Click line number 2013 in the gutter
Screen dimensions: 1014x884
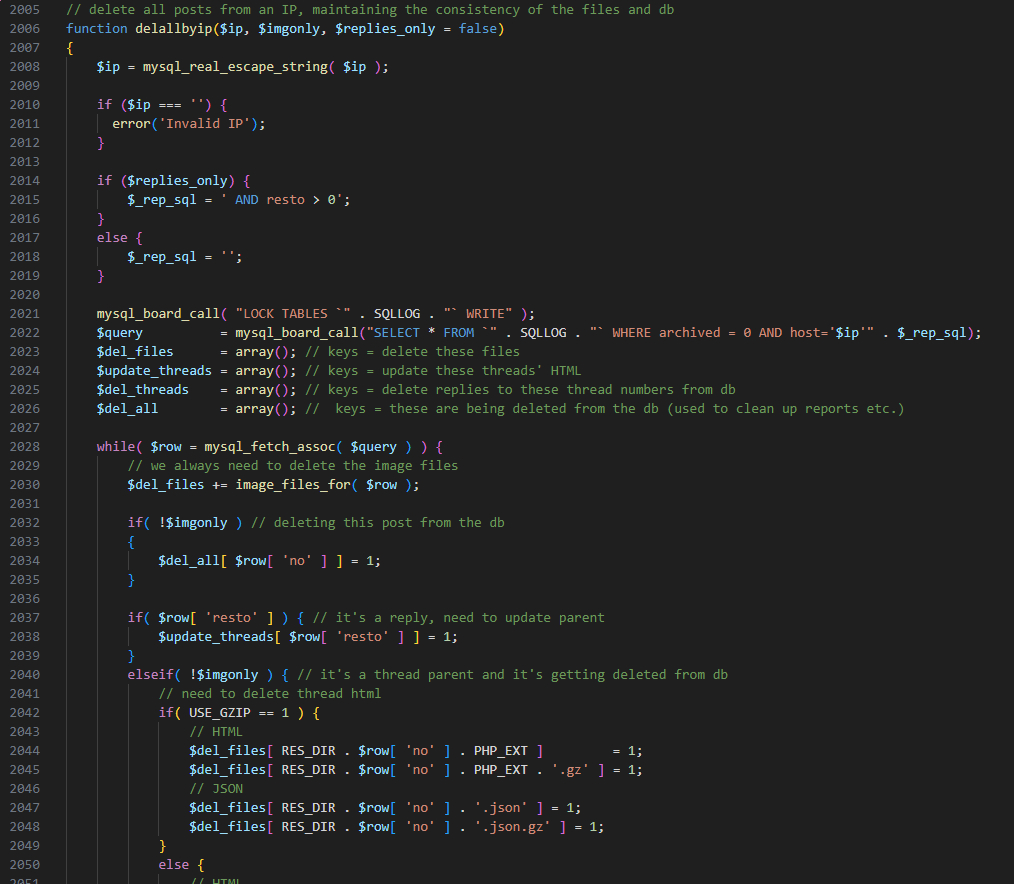25,162
